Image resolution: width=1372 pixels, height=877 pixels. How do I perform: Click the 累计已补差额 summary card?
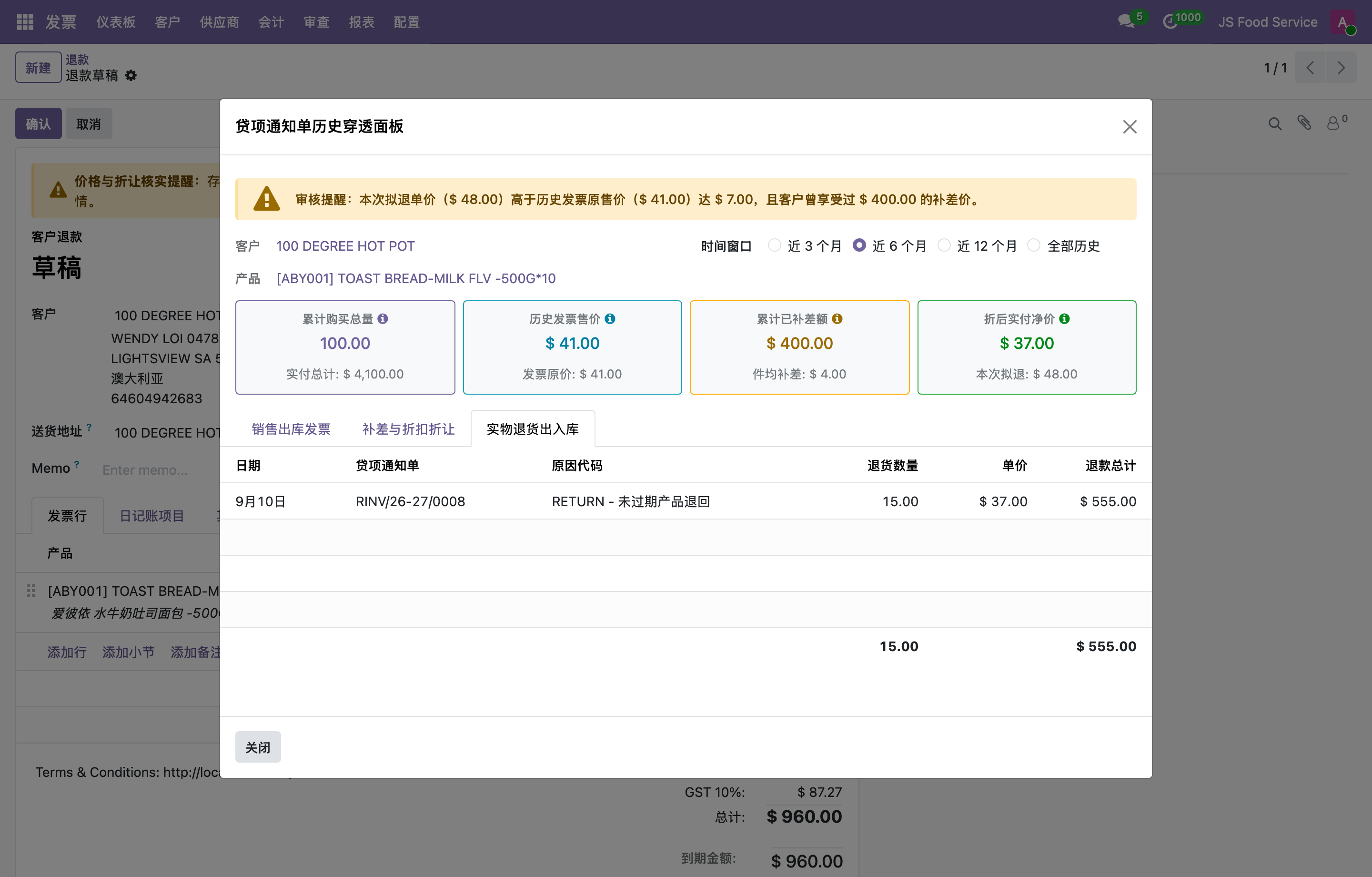tap(799, 347)
